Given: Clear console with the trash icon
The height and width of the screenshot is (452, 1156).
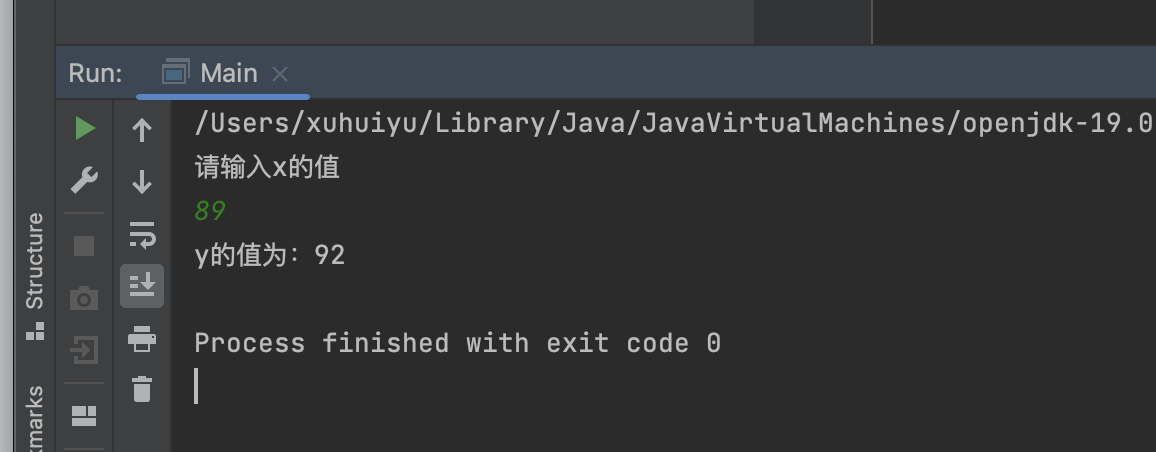Looking at the screenshot, I should (x=142, y=389).
